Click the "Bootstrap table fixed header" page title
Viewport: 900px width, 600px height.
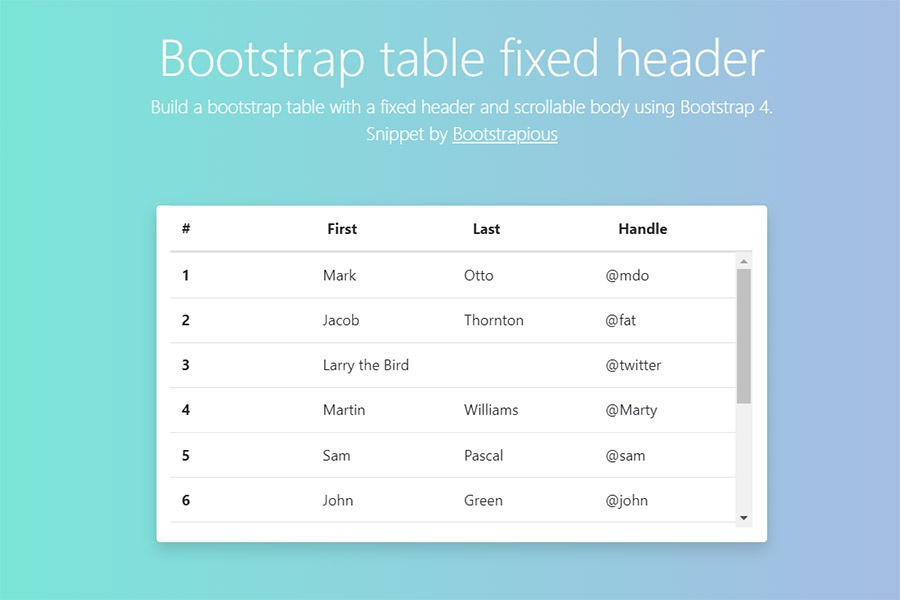pyautogui.click(x=462, y=58)
